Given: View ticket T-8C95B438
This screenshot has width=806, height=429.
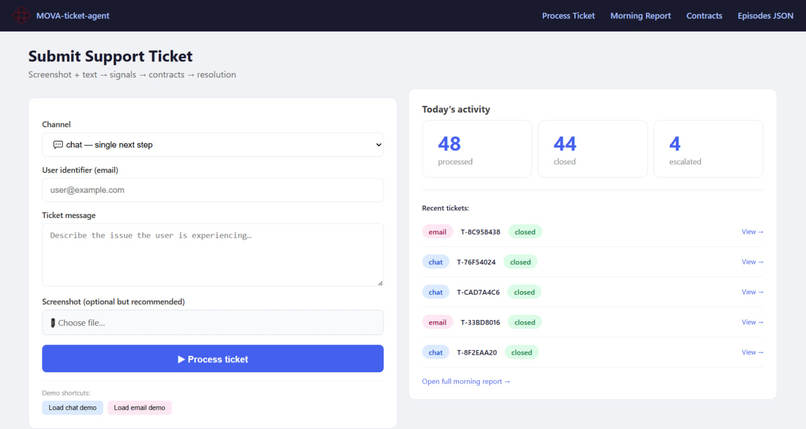Looking at the screenshot, I should click(x=752, y=232).
